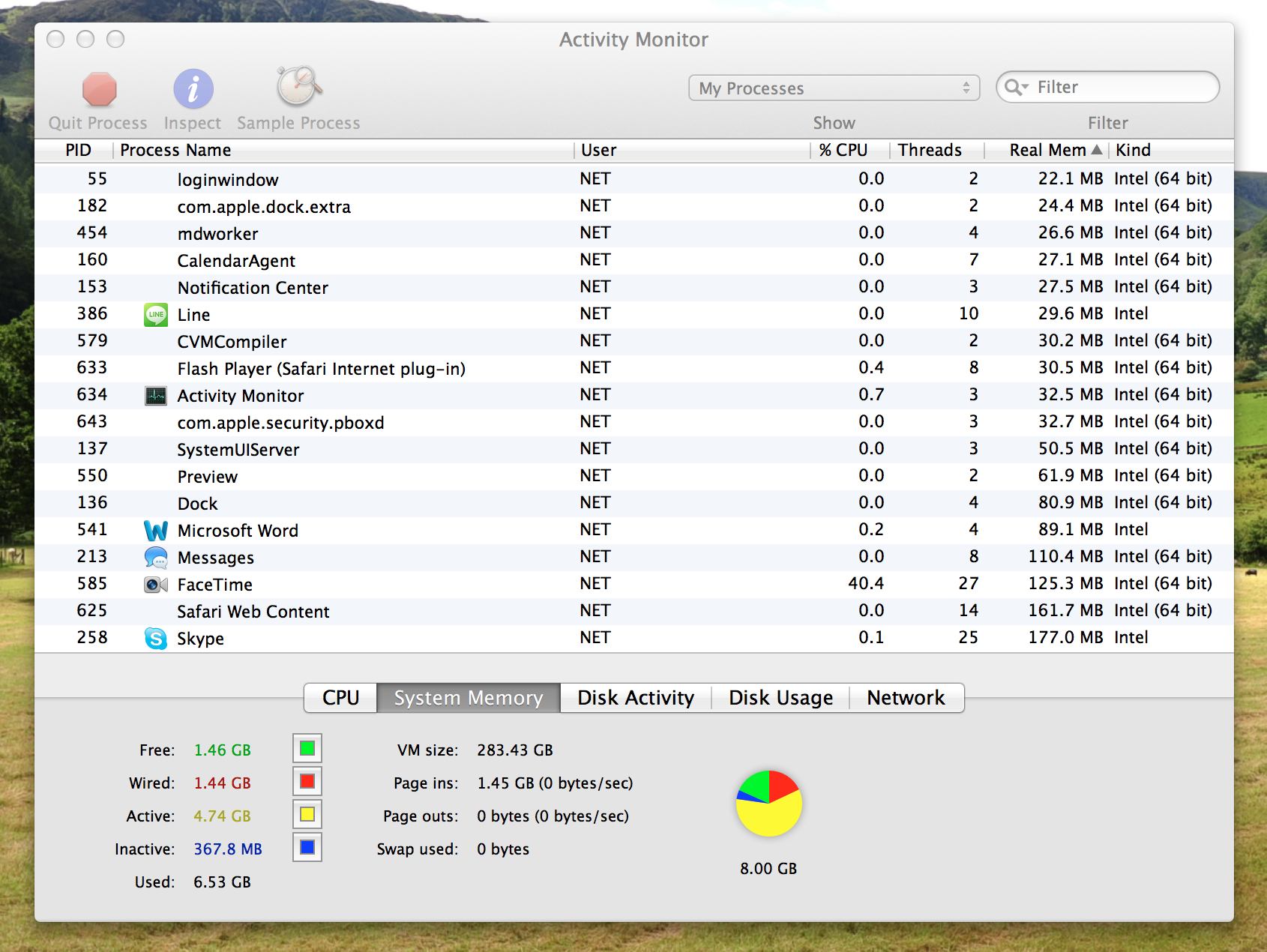
Task: Sort by the Kind column header
Action: [1170, 150]
